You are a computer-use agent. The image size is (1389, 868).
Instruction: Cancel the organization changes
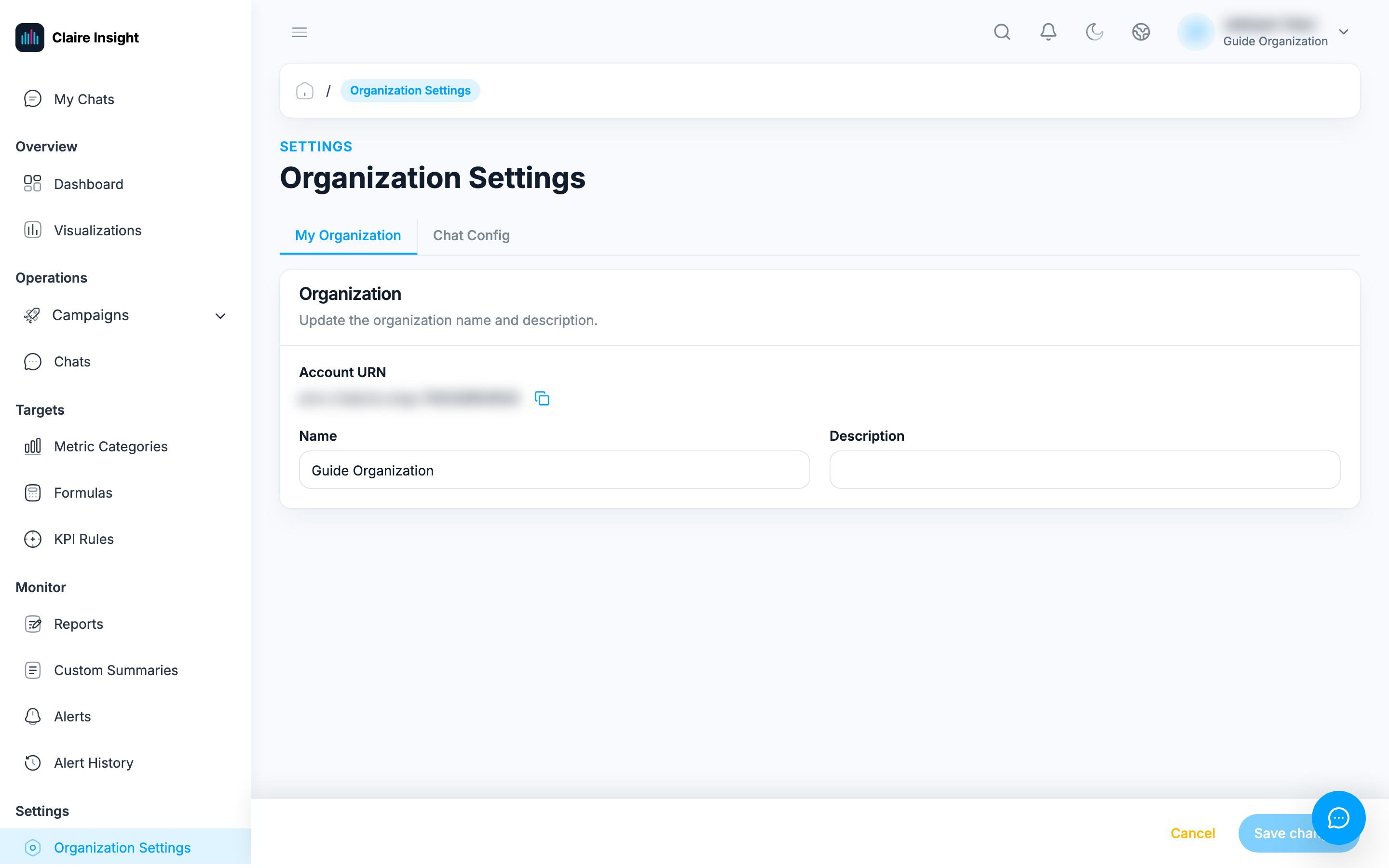(x=1193, y=833)
